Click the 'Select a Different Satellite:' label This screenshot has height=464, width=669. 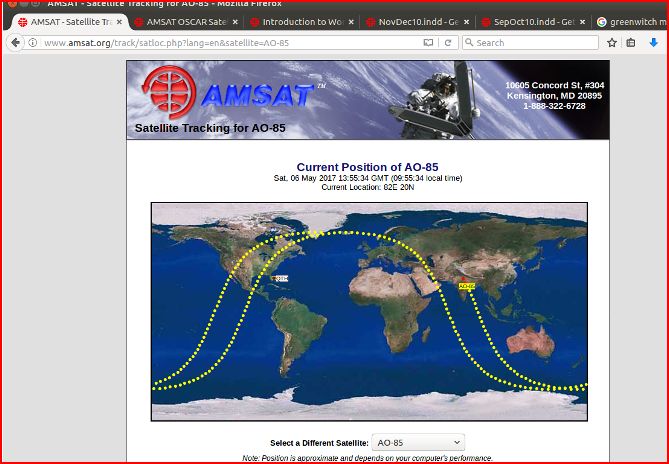(319, 443)
